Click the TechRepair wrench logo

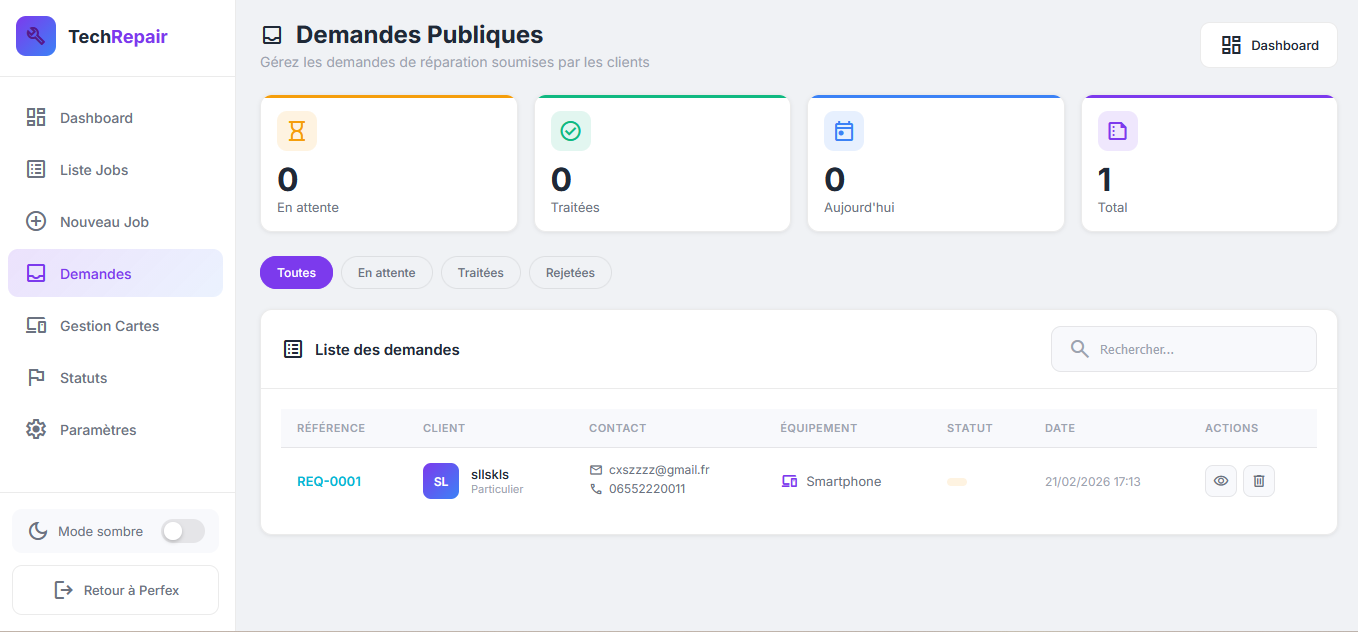coord(35,36)
